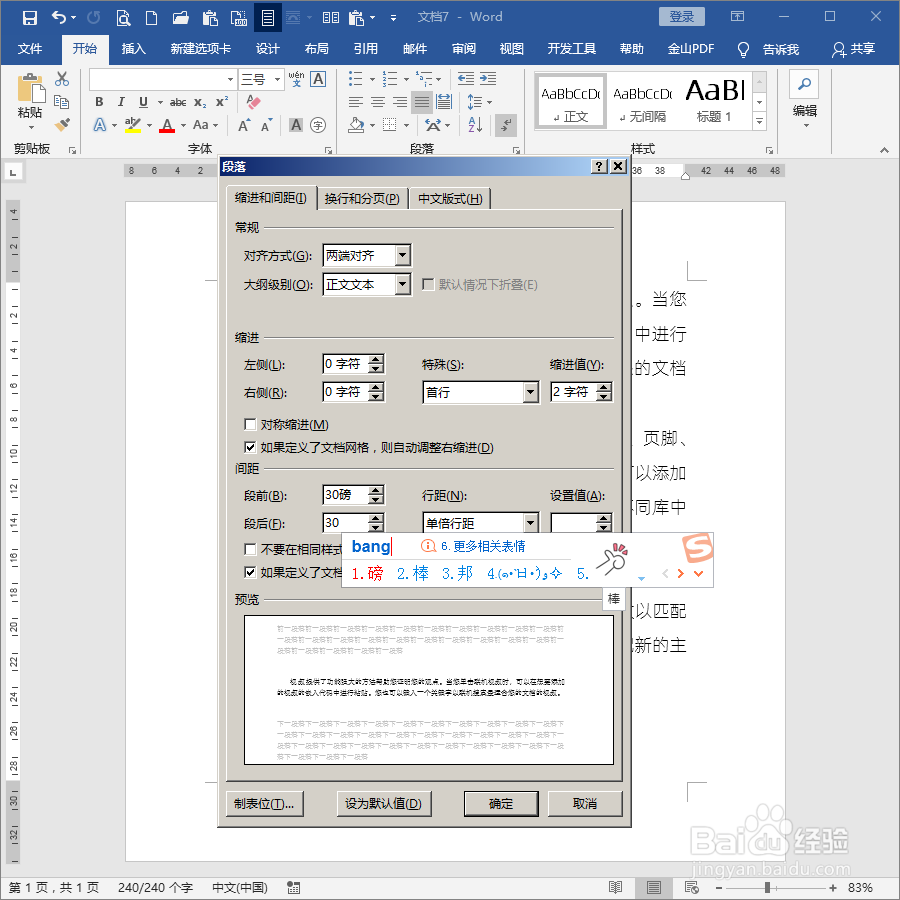The height and width of the screenshot is (900, 900).
Task: Click the Copy icon in the clipboard group
Action: pos(61,102)
